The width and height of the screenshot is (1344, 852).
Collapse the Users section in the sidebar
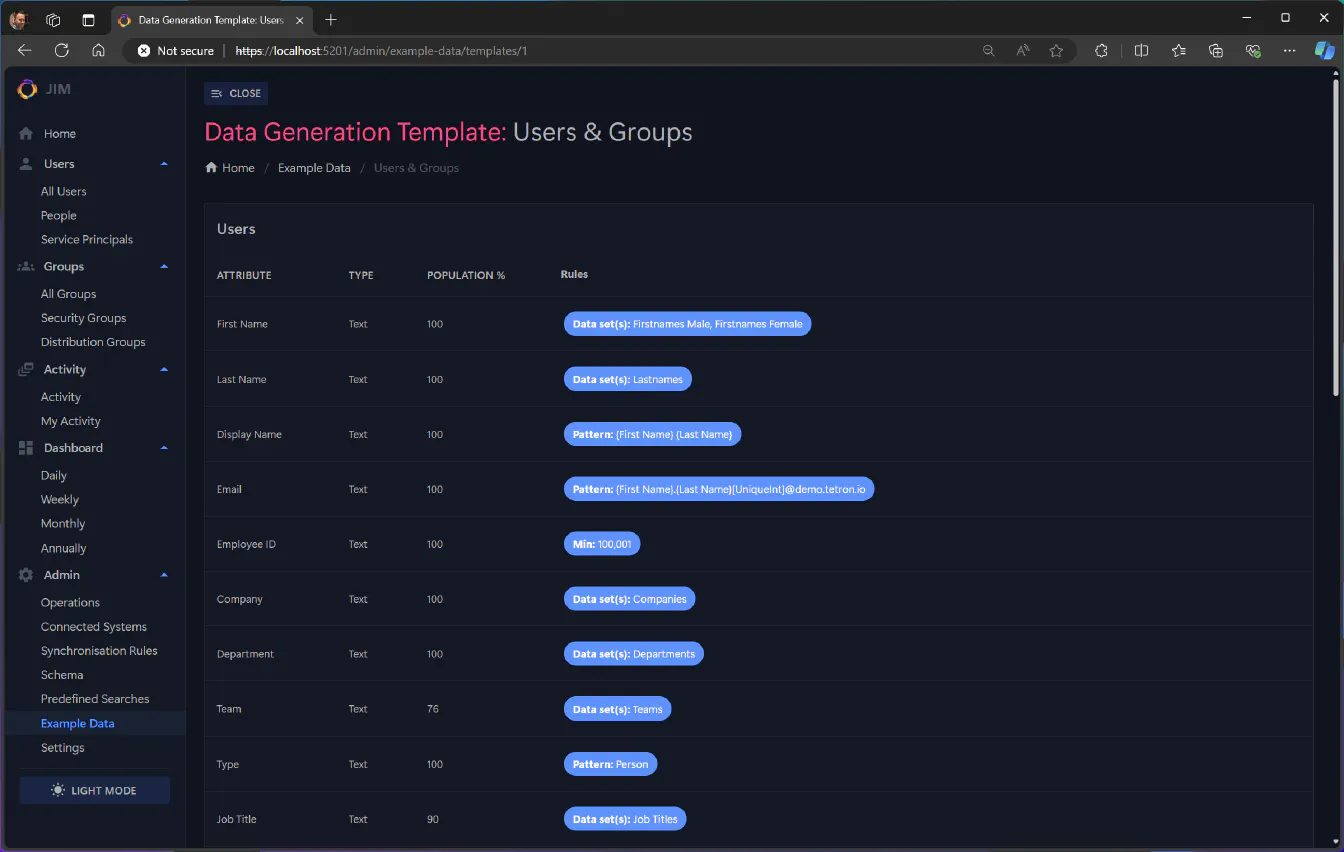(x=164, y=163)
